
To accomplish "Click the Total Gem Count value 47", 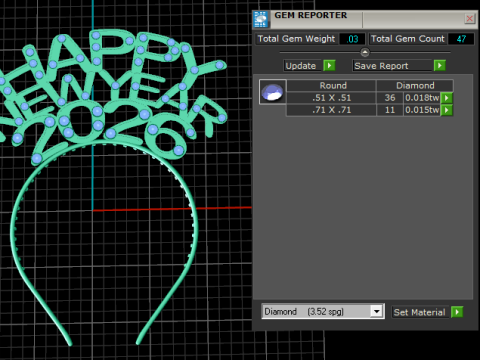I will click(461, 39).
